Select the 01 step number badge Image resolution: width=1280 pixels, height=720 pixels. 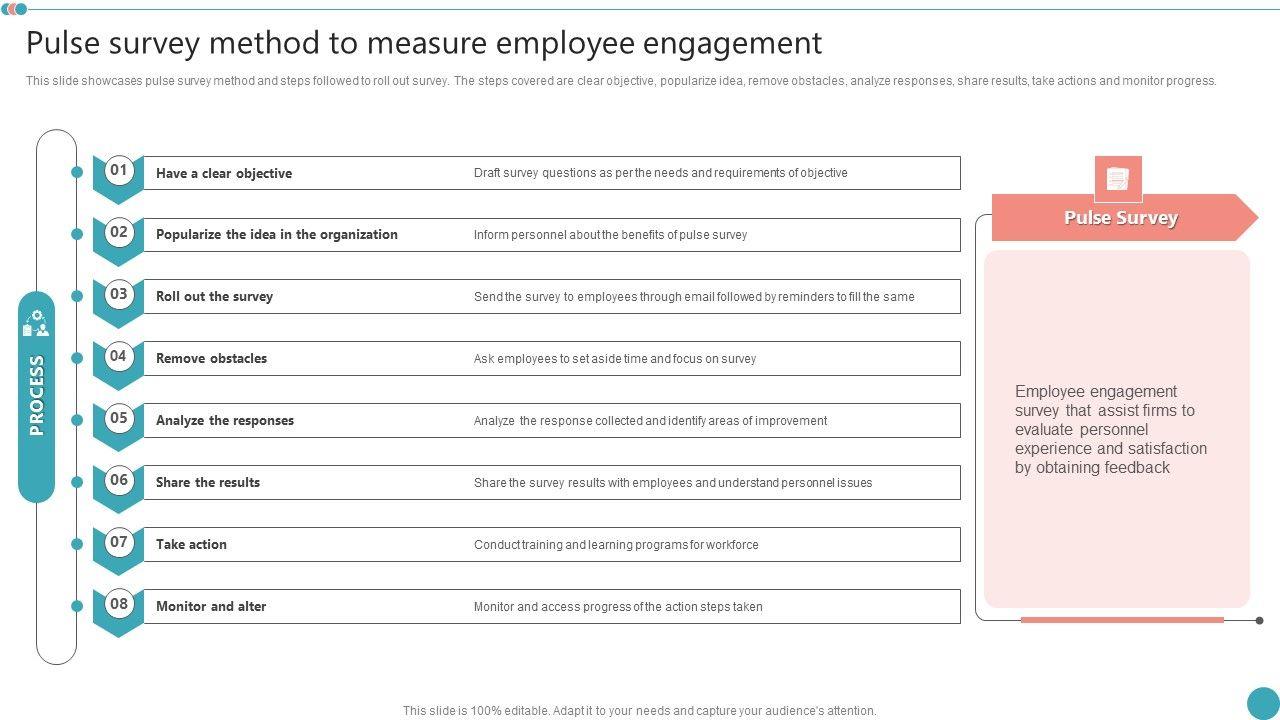119,170
